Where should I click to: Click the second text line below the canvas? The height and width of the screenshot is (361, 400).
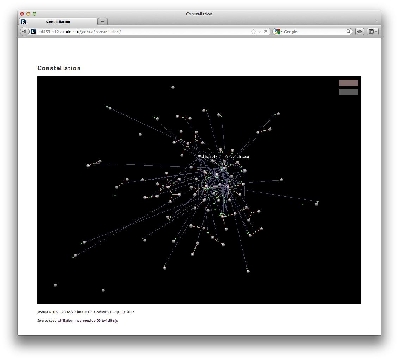tap(77, 321)
